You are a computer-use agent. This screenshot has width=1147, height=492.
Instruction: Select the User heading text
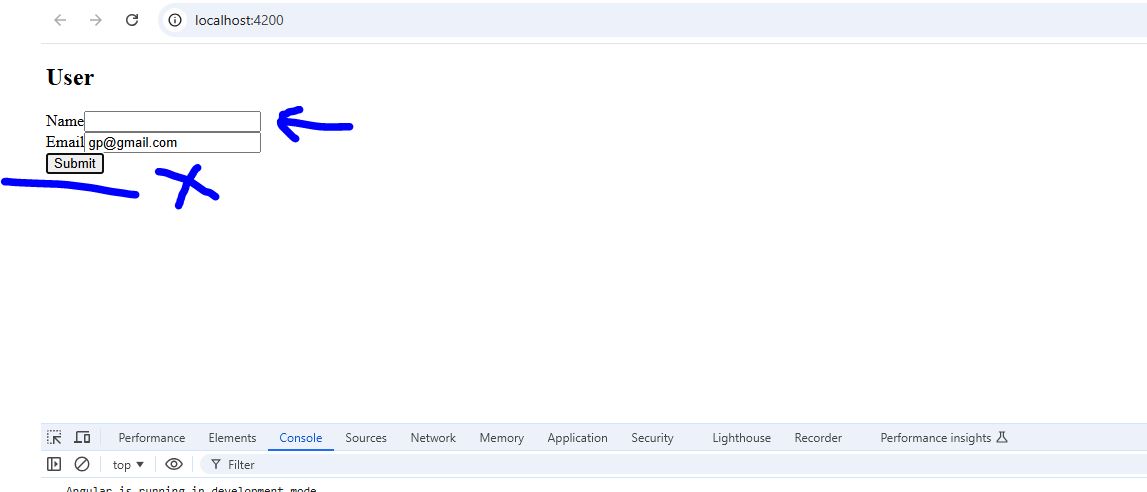[x=70, y=77]
